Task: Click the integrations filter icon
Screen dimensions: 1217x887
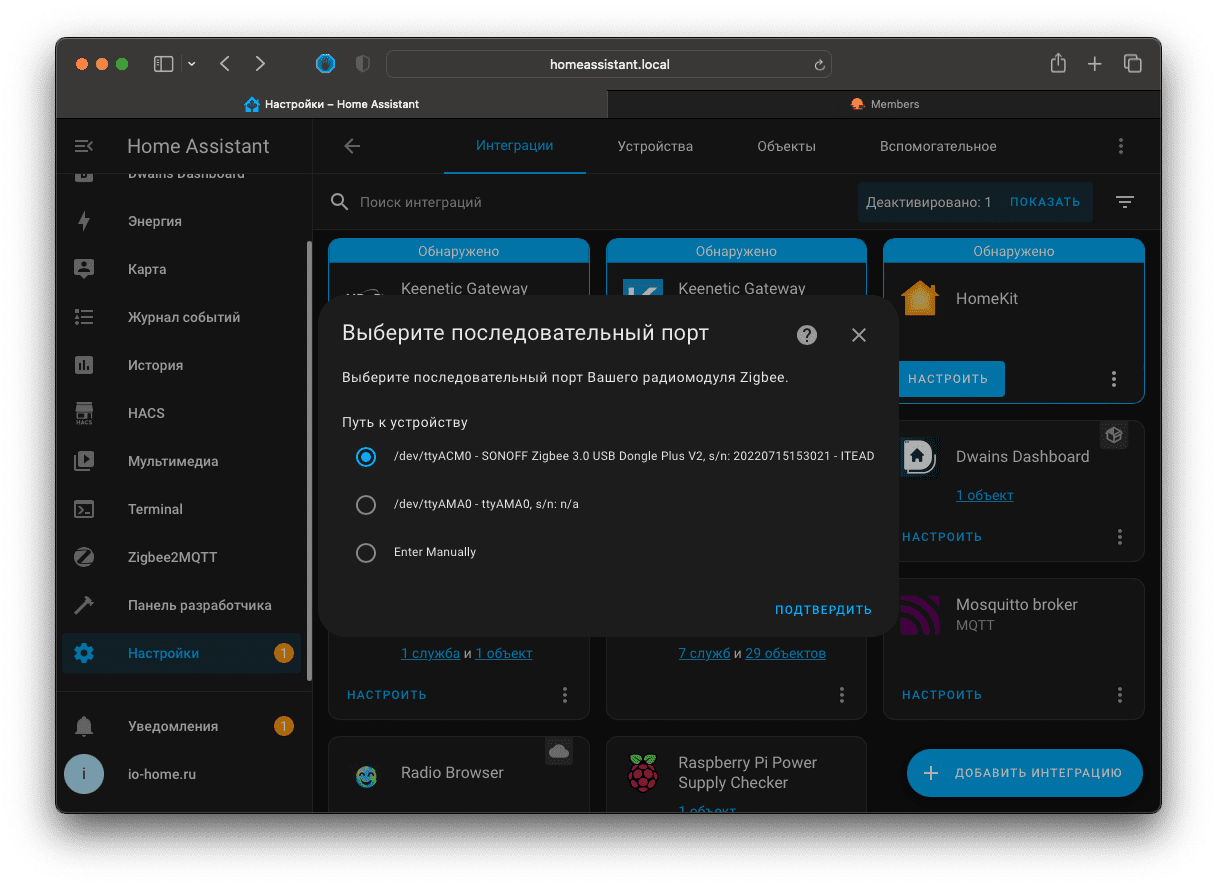Action: [1125, 202]
